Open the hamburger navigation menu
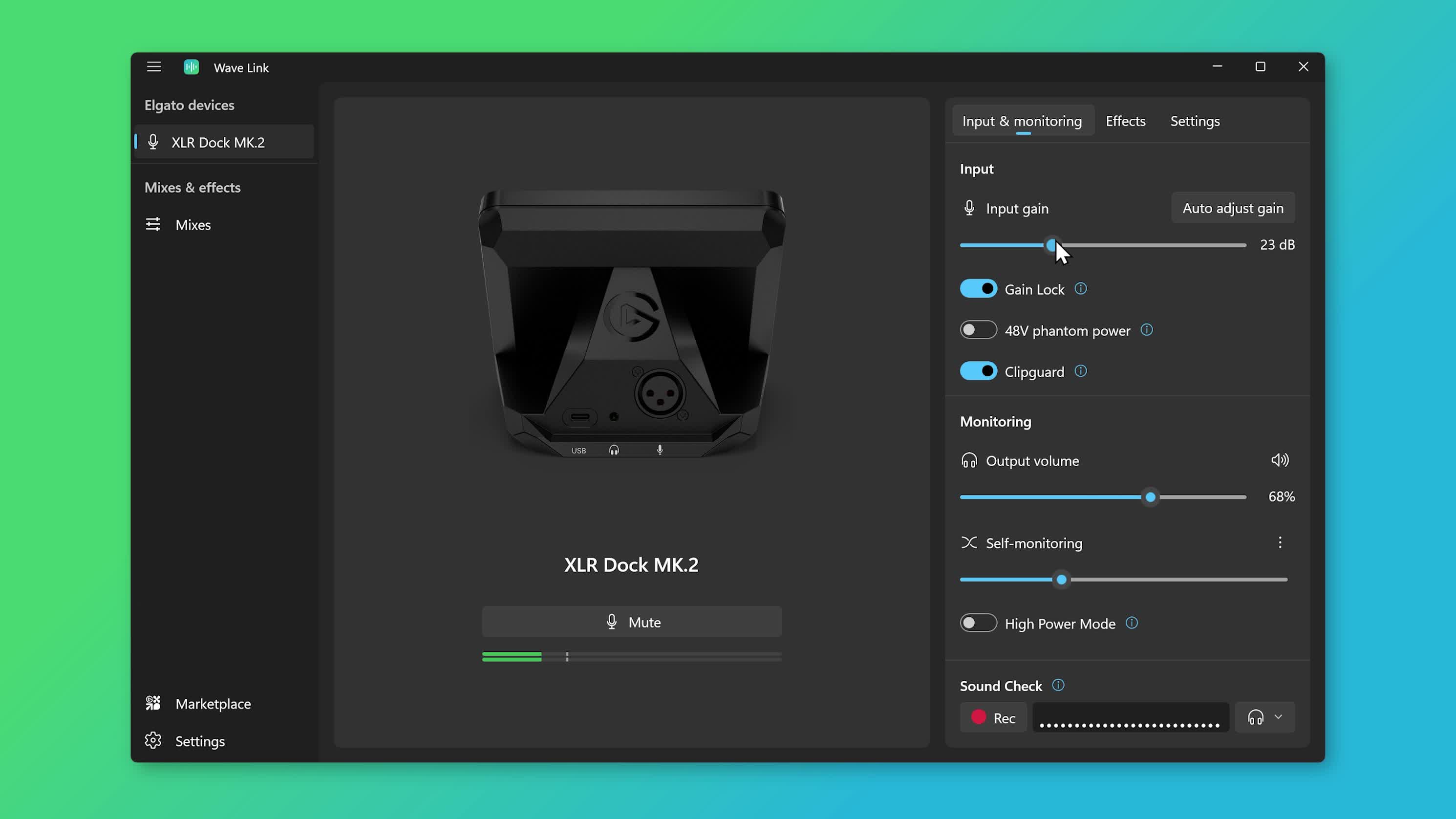 tap(154, 66)
